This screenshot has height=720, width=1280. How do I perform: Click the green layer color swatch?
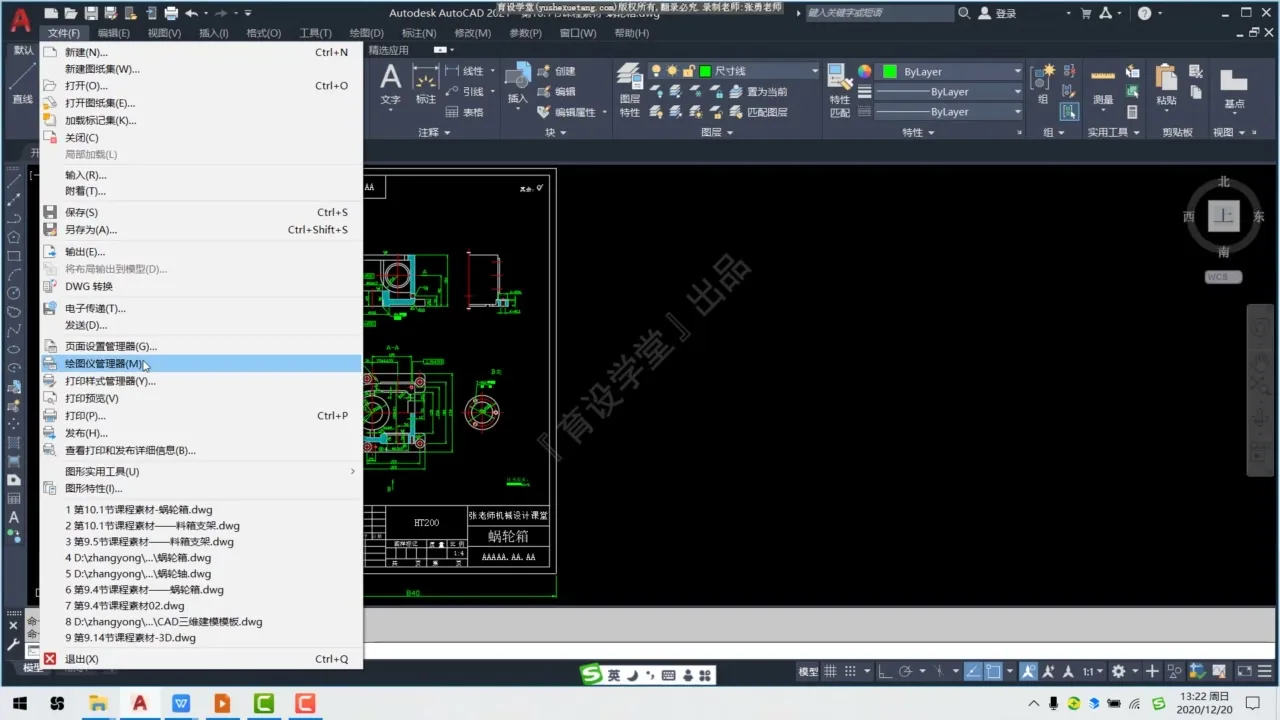pyautogui.click(x=705, y=71)
